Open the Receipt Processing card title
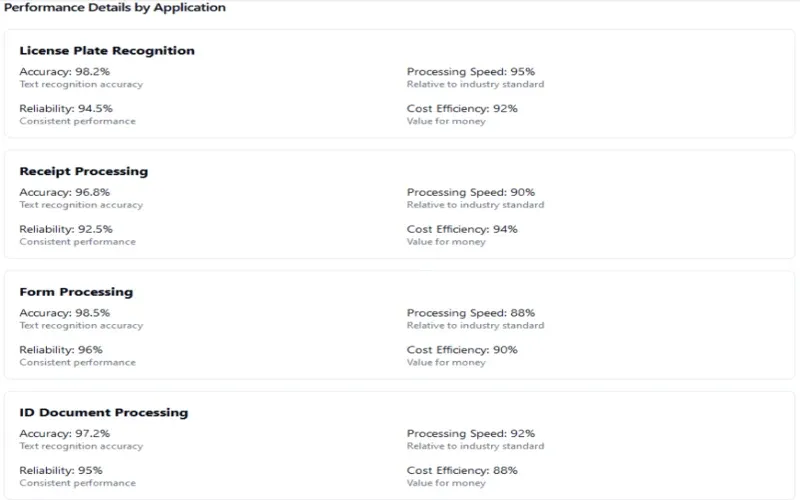This screenshot has width=800, height=500. click(x=83, y=171)
